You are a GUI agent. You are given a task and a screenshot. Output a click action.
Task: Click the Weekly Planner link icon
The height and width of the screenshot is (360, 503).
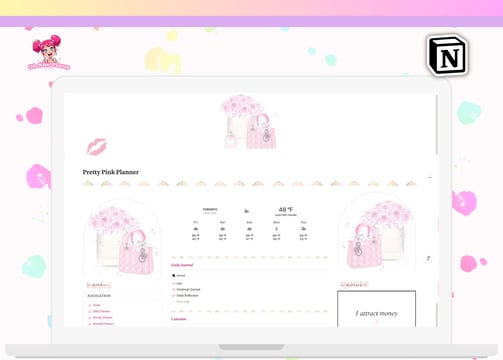[x=89, y=318]
